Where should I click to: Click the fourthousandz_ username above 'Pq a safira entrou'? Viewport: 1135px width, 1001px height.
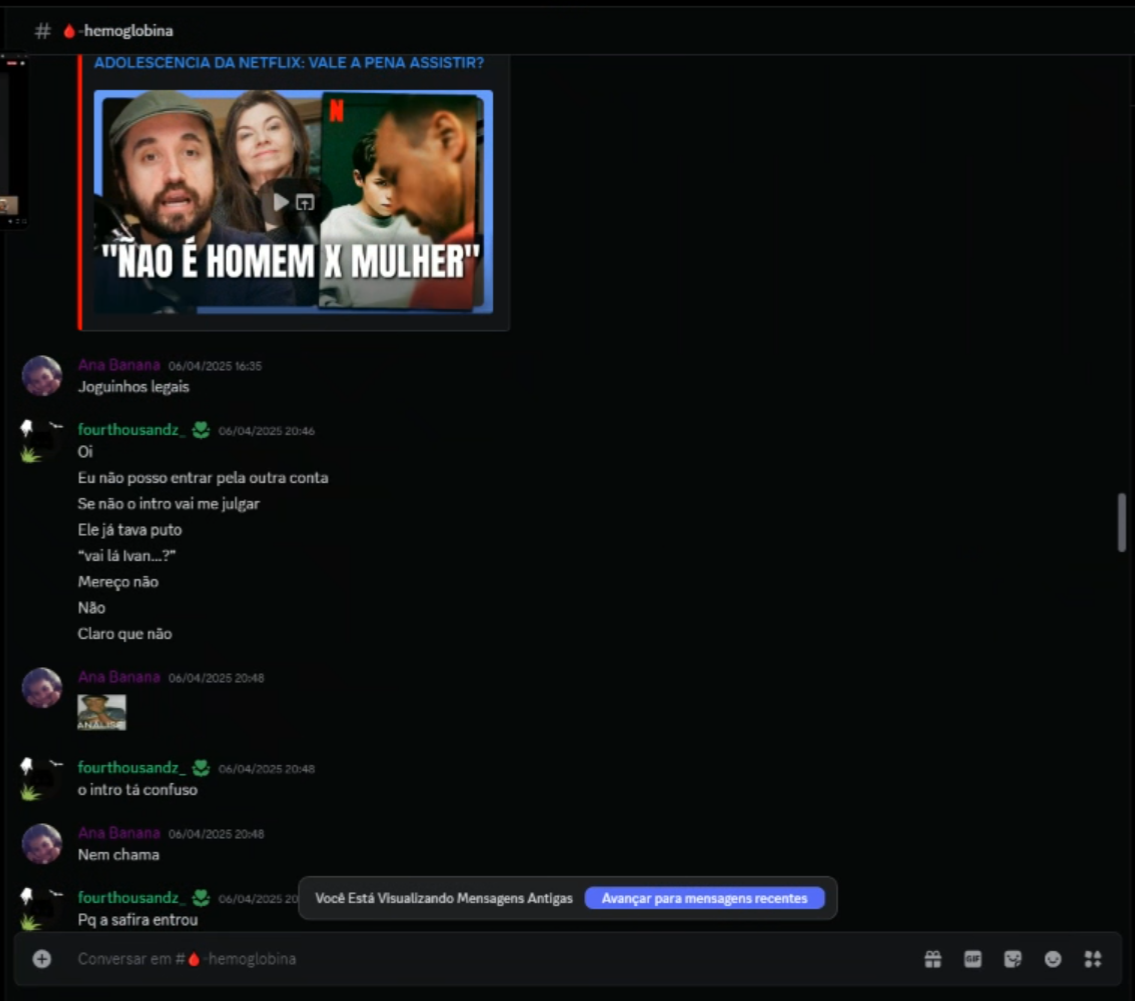click(x=132, y=898)
